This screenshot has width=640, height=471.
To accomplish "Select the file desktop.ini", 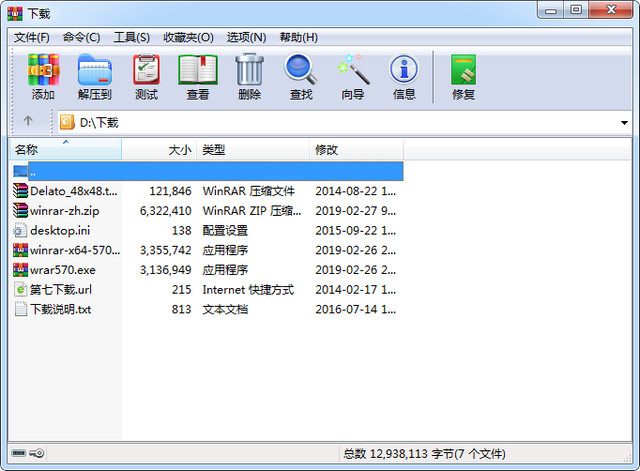I will pos(60,230).
